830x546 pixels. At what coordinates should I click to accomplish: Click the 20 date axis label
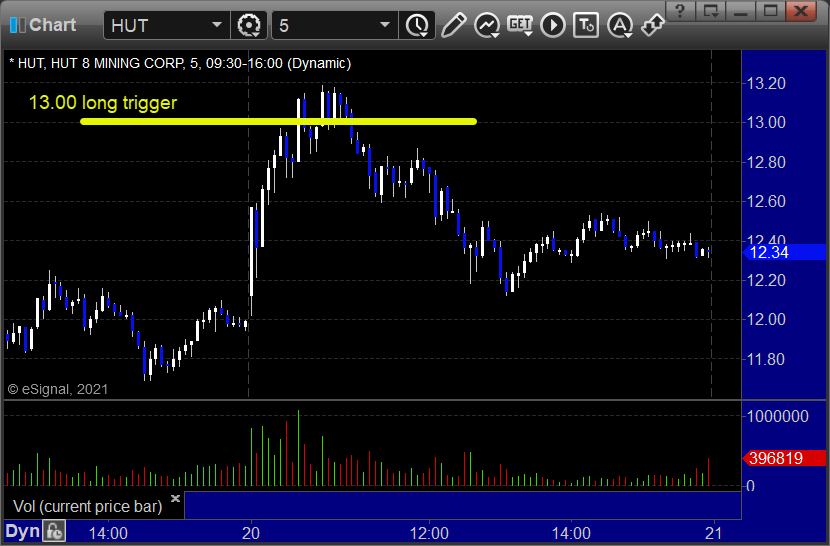click(251, 533)
